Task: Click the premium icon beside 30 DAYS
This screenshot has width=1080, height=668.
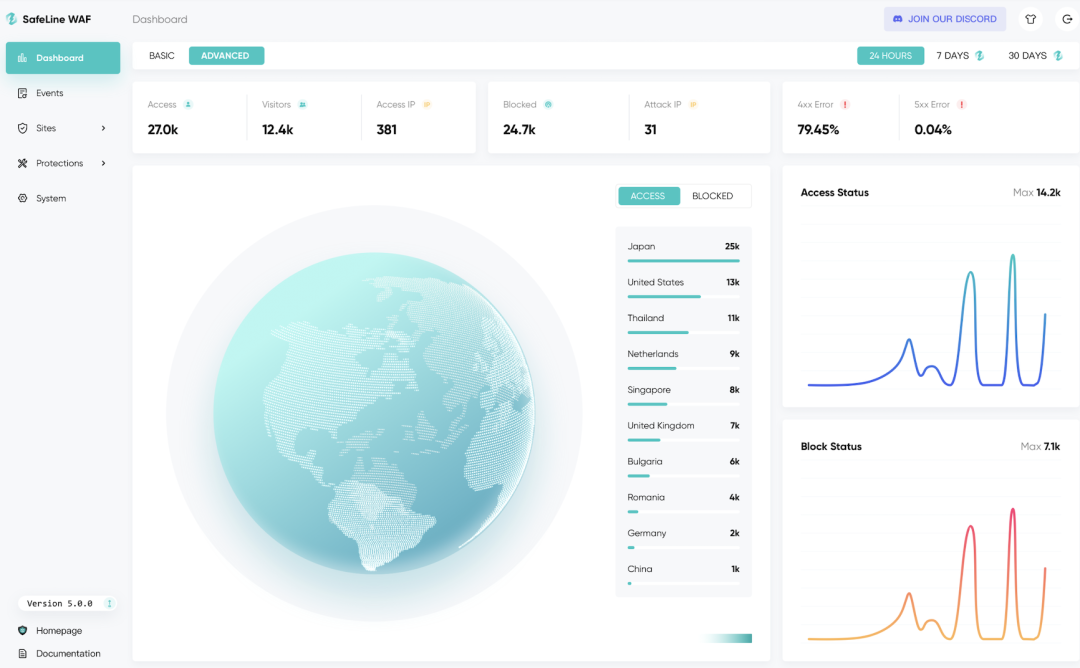Action: (1058, 56)
